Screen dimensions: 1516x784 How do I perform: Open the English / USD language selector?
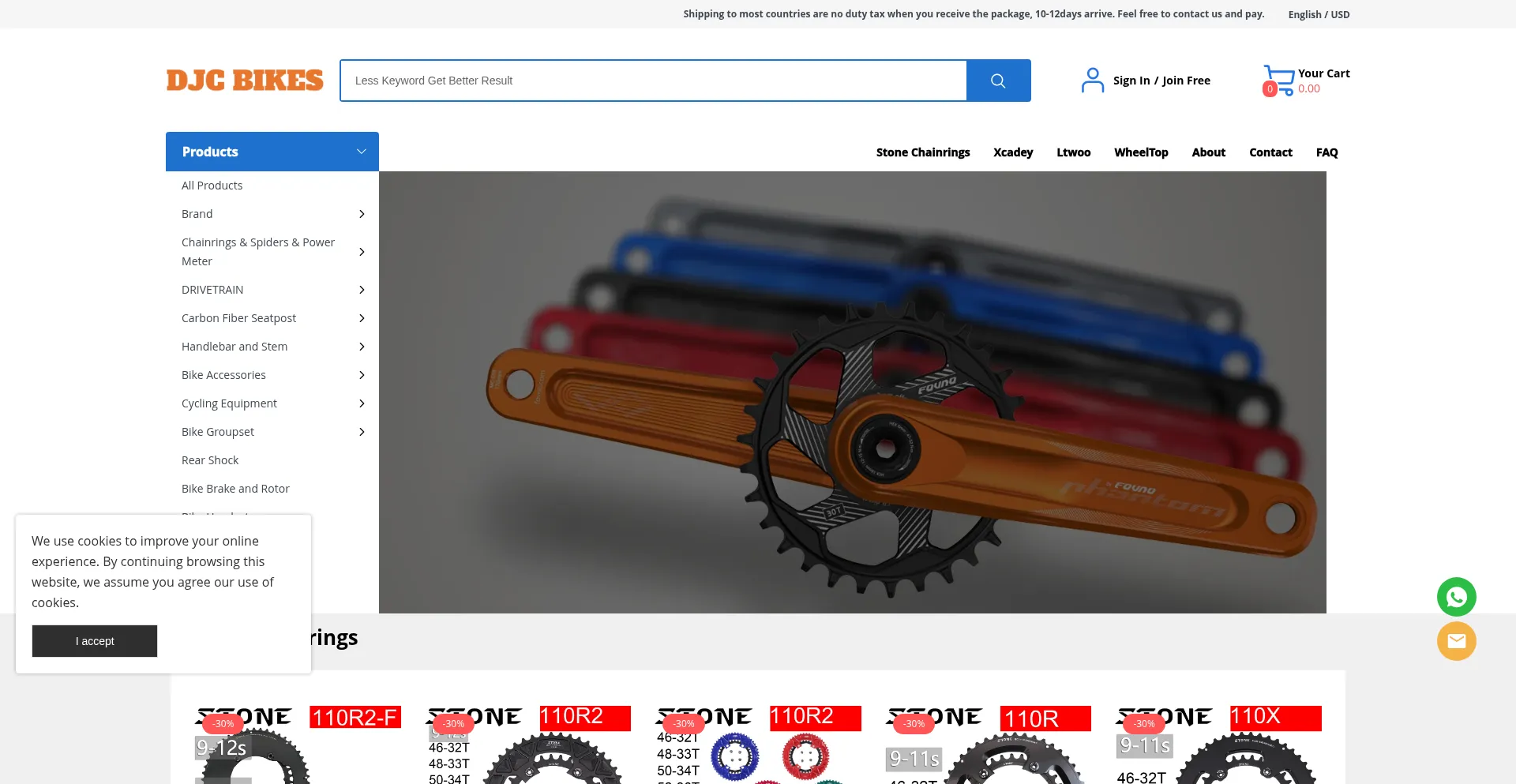(1319, 14)
